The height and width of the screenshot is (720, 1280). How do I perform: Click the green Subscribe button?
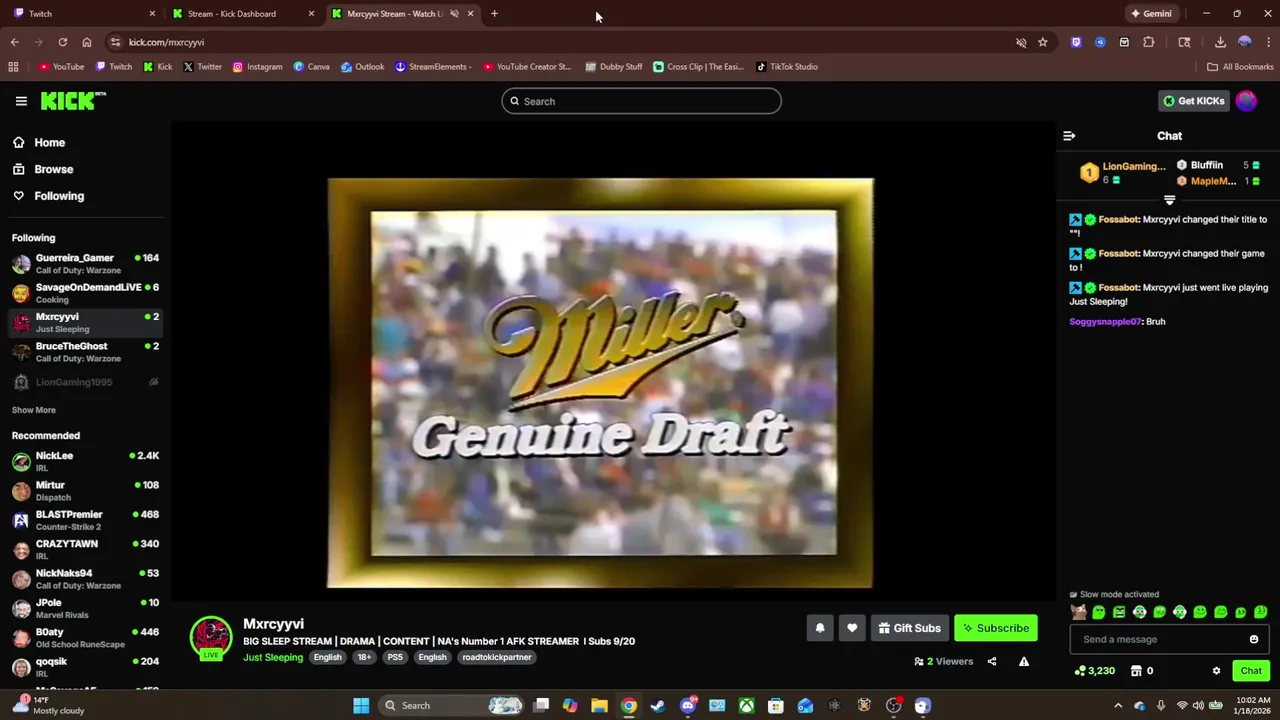coord(995,628)
